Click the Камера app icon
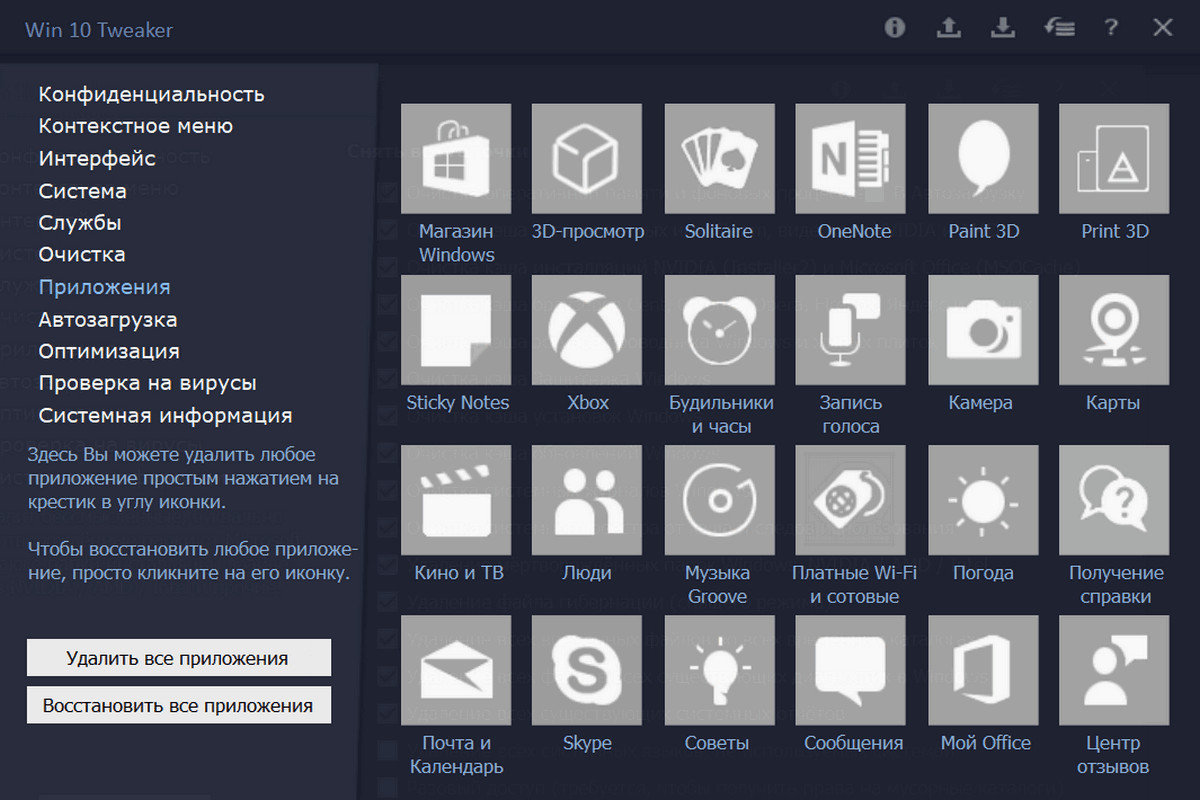 click(984, 331)
